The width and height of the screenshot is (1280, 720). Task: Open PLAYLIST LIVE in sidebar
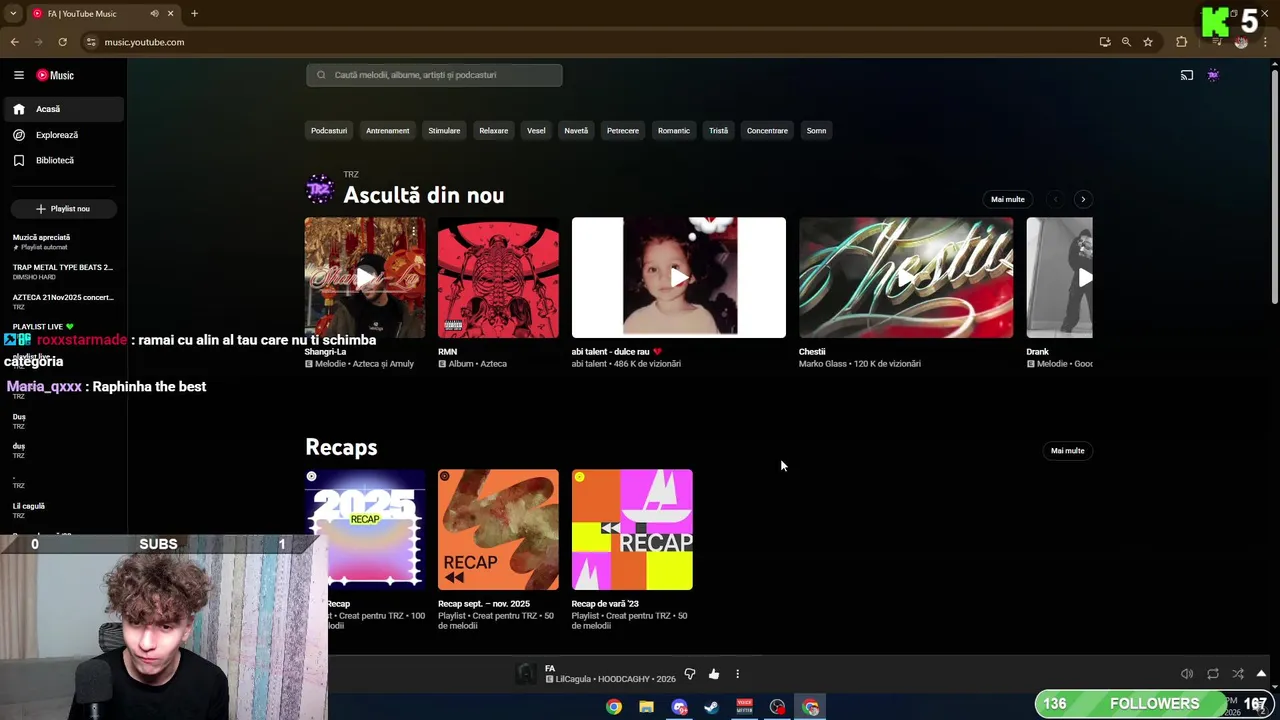[x=43, y=327]
